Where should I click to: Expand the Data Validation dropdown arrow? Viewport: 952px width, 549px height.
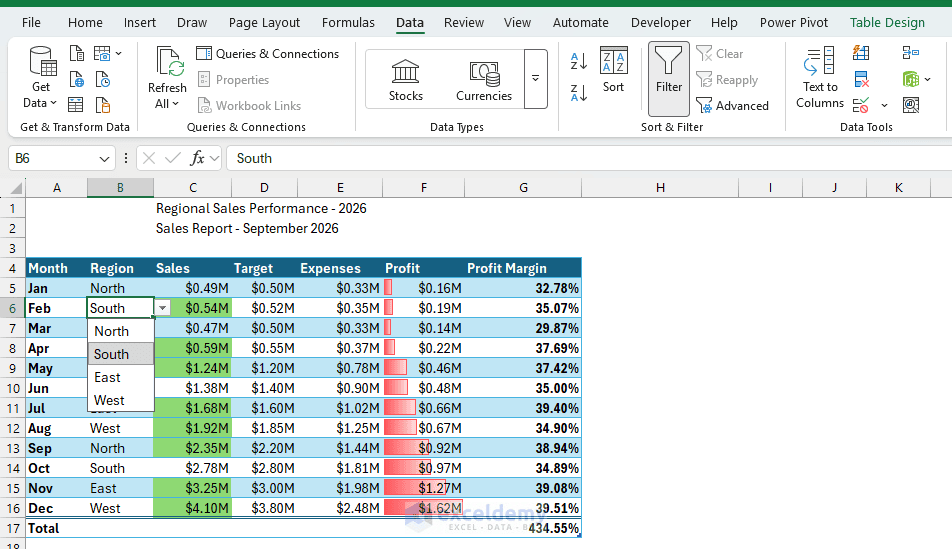[x=885, y=106]
